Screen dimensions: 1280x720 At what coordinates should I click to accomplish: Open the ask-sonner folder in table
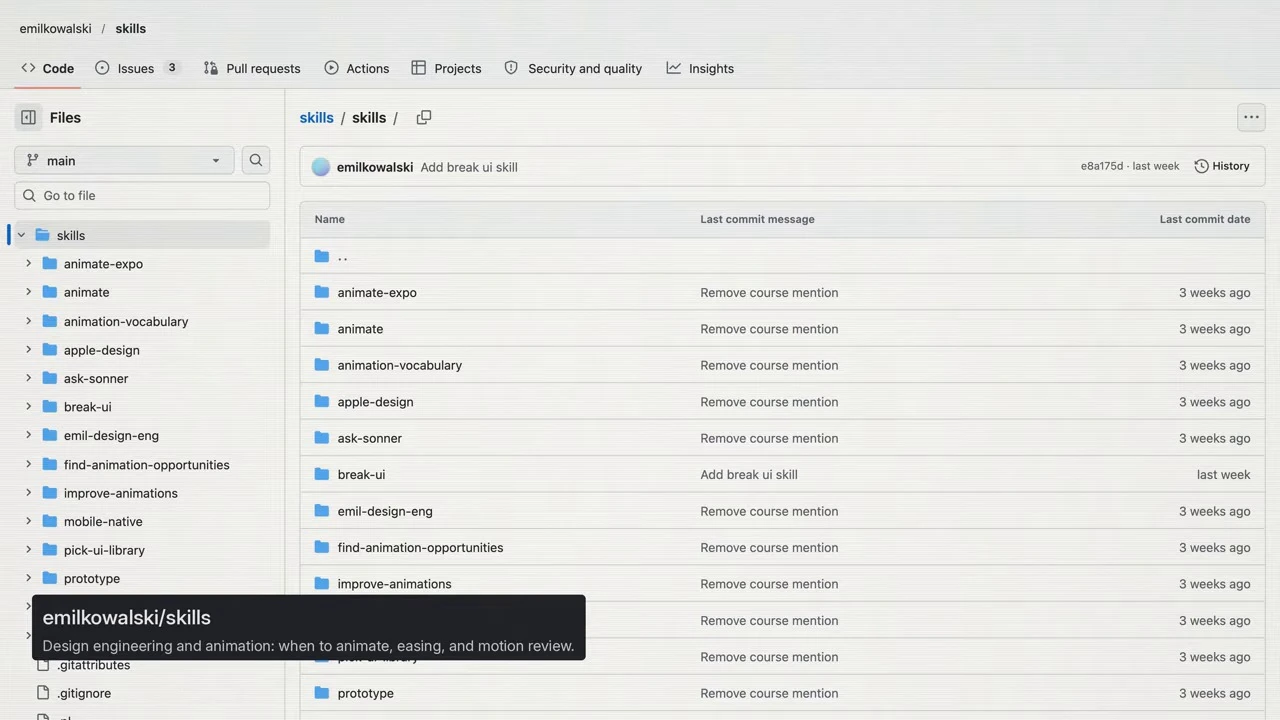pyautogui.click(x=370, y=438)
